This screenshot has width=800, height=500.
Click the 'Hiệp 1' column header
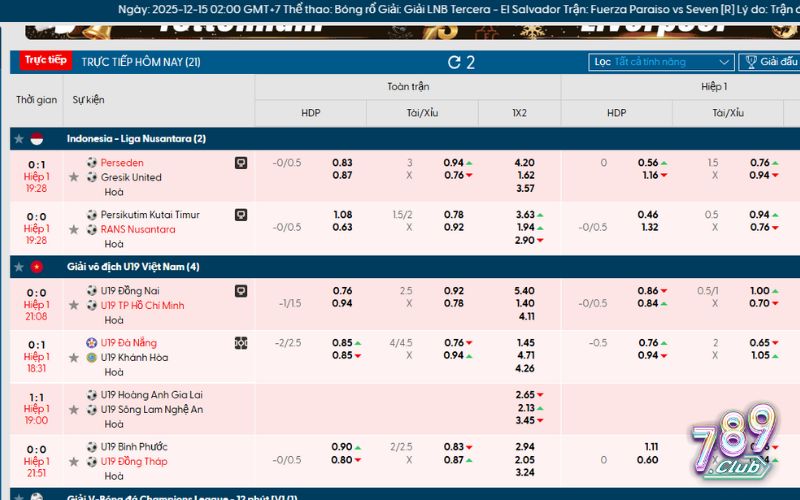pyautogui.click(x=714, y=87)
